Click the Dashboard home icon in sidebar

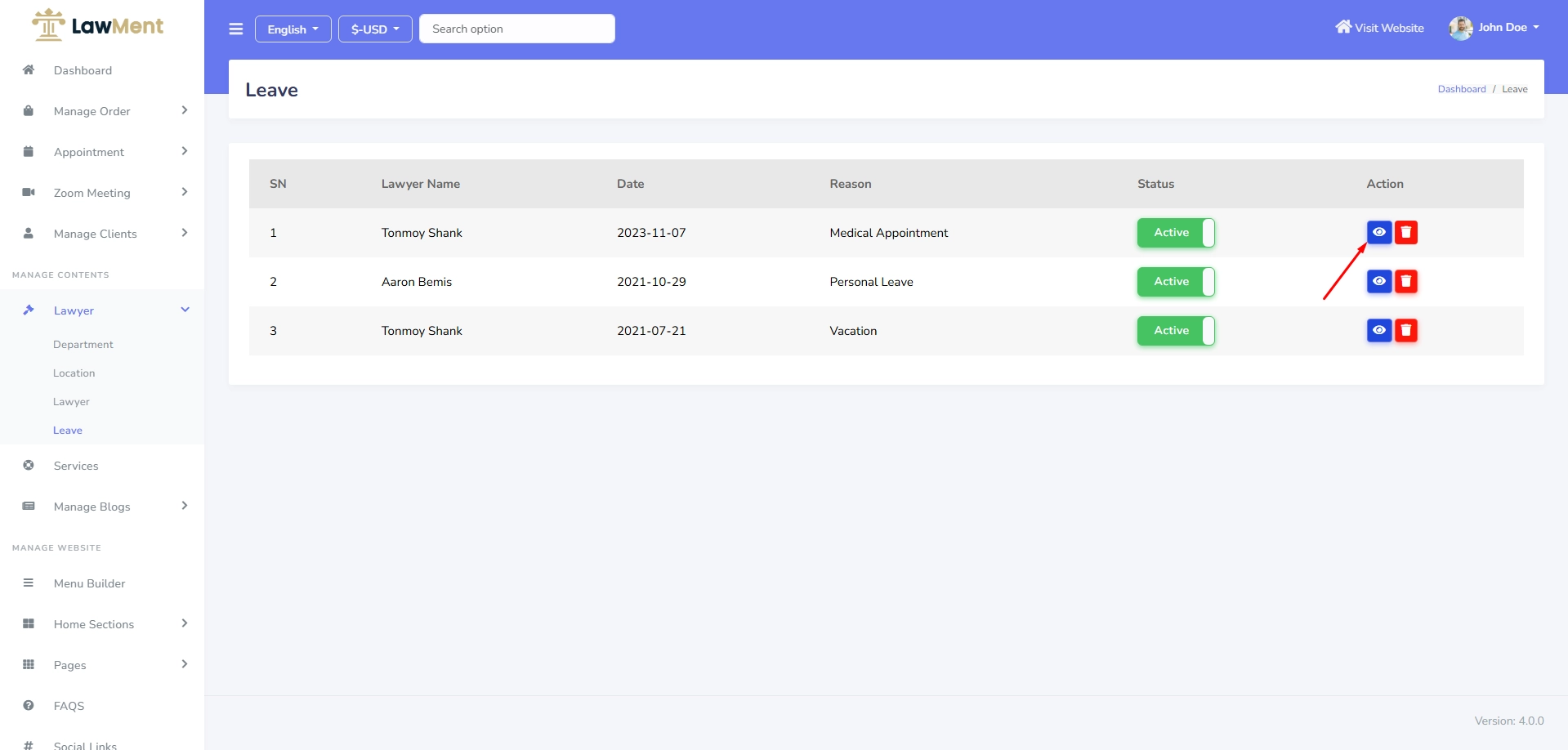pyautogui.click(x=29, y=69)
